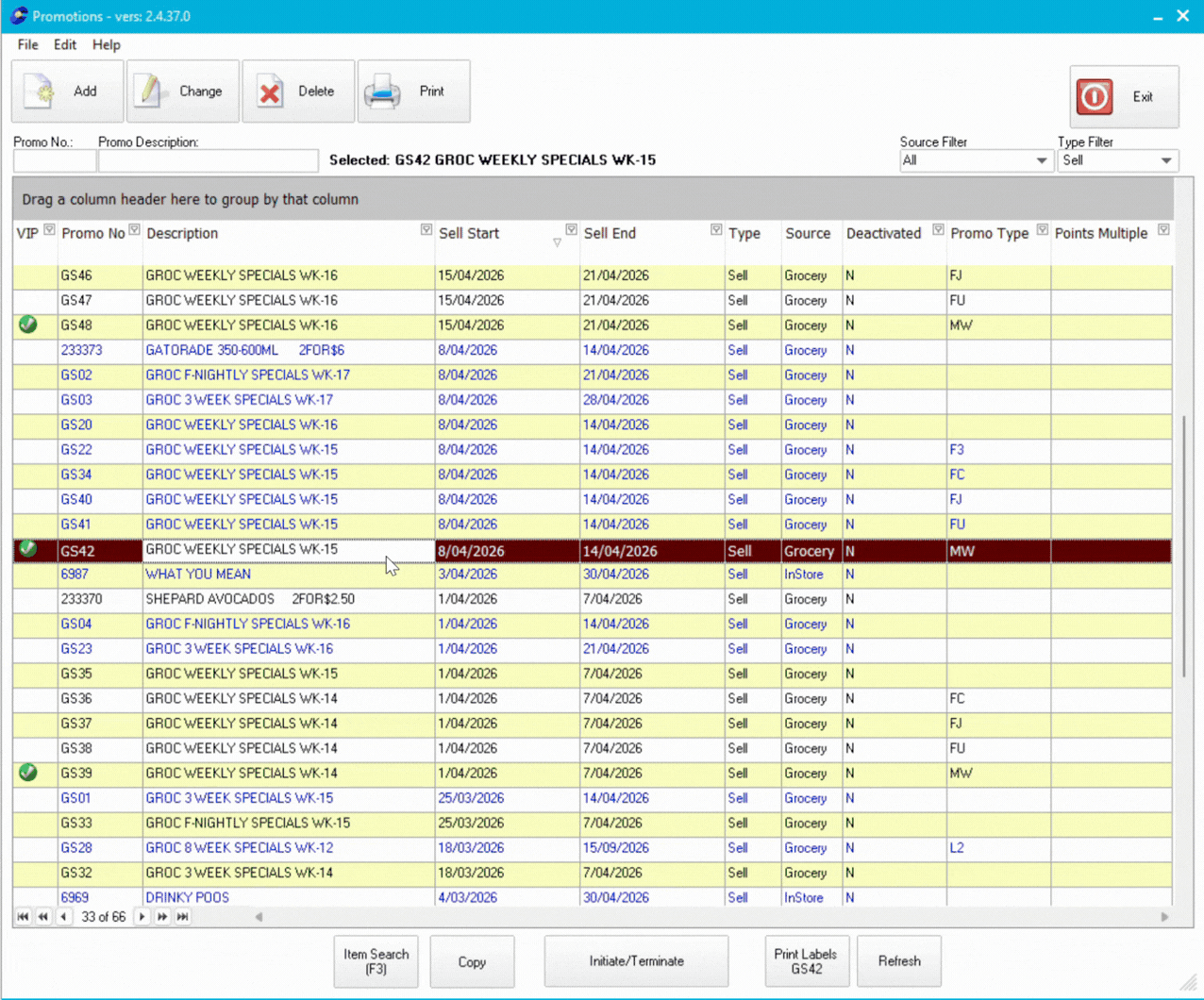Go to next record navigator arrow

(x=142, y=917)
